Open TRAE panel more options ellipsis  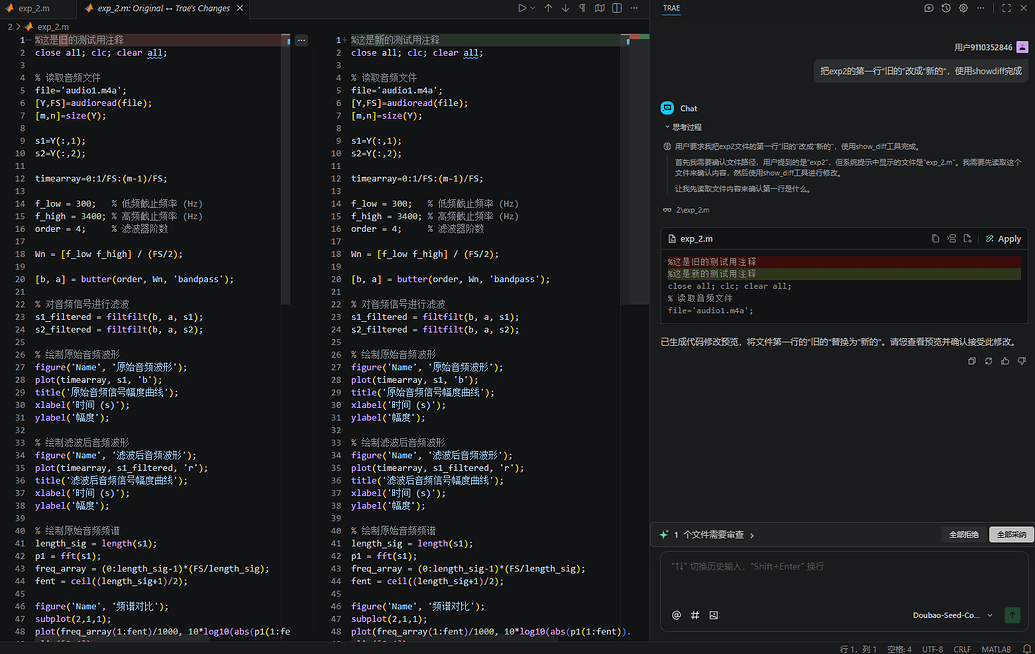click(x=980, y=8)
